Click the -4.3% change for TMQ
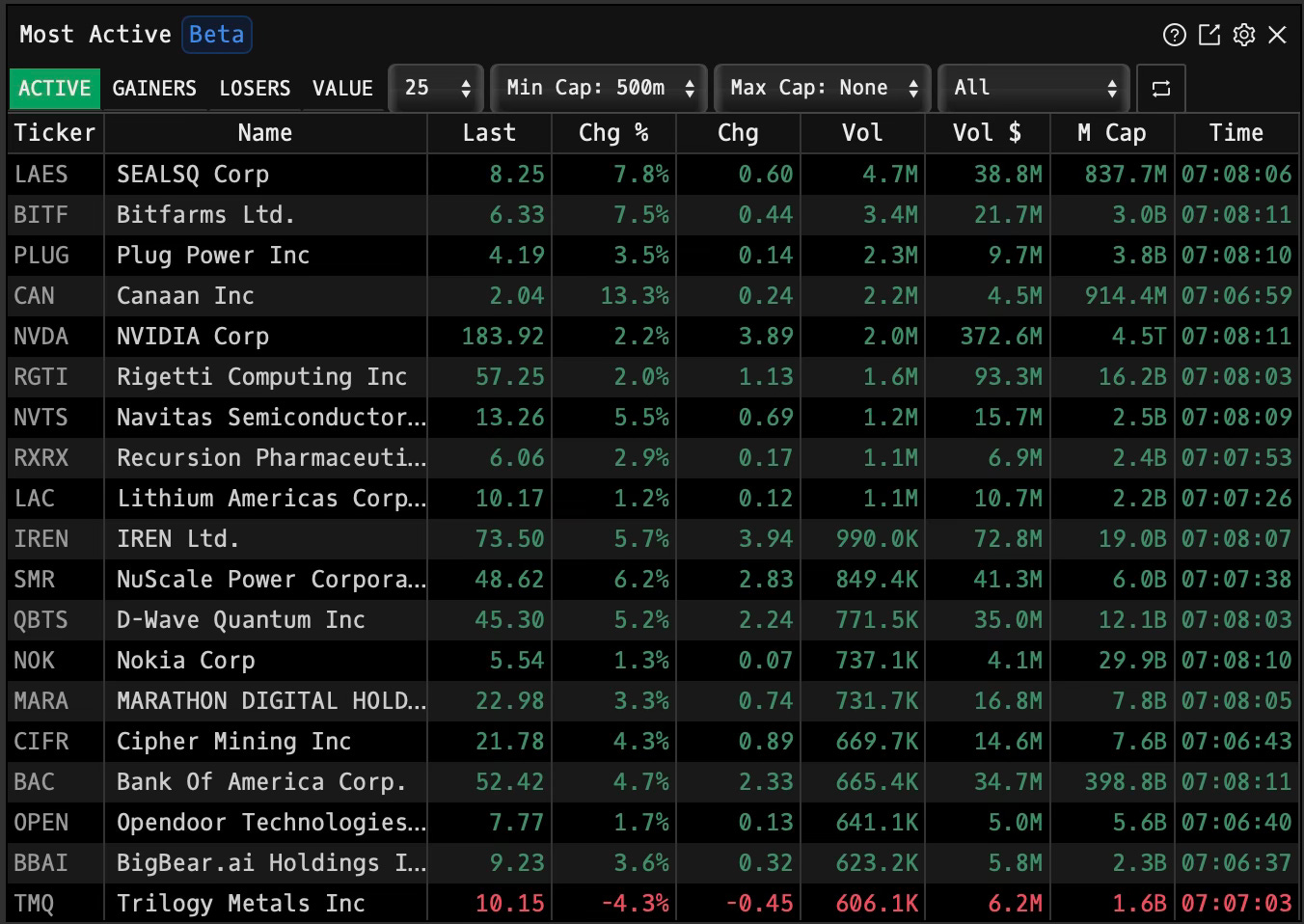1304x924 pixels. pos(635,904)
